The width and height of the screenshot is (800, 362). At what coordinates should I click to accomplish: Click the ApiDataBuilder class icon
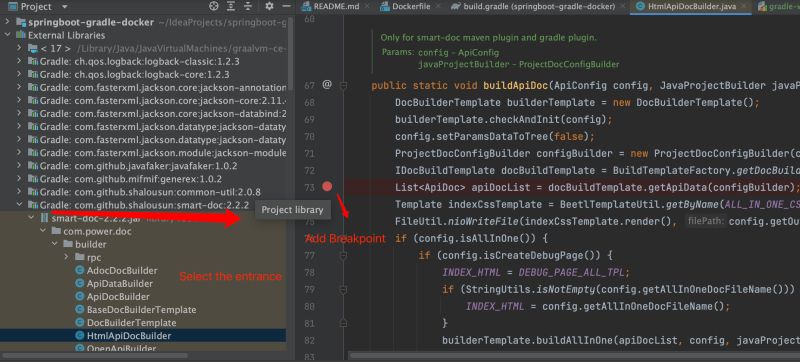[x=80, y=283]
